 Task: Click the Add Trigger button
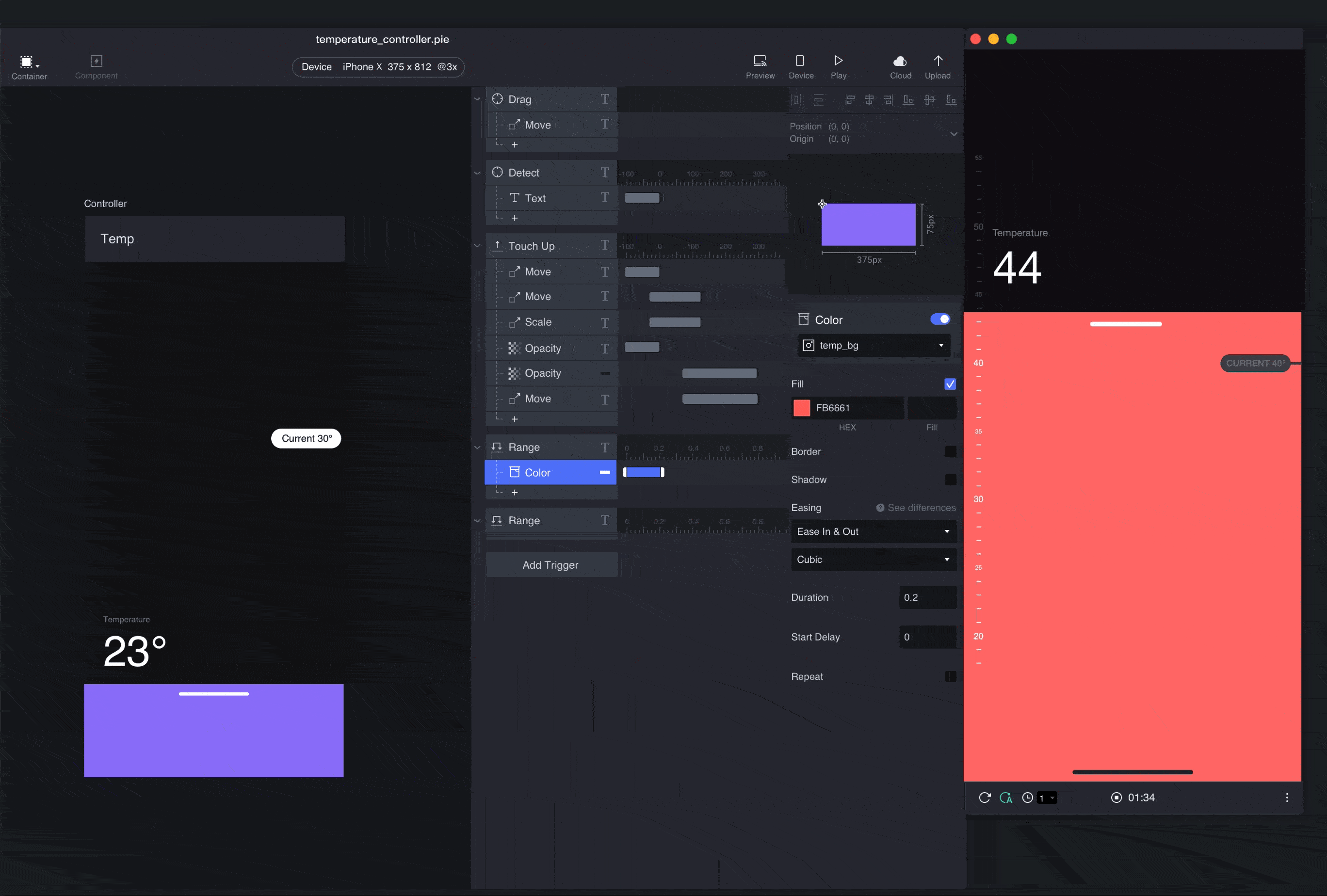(550, 565)
